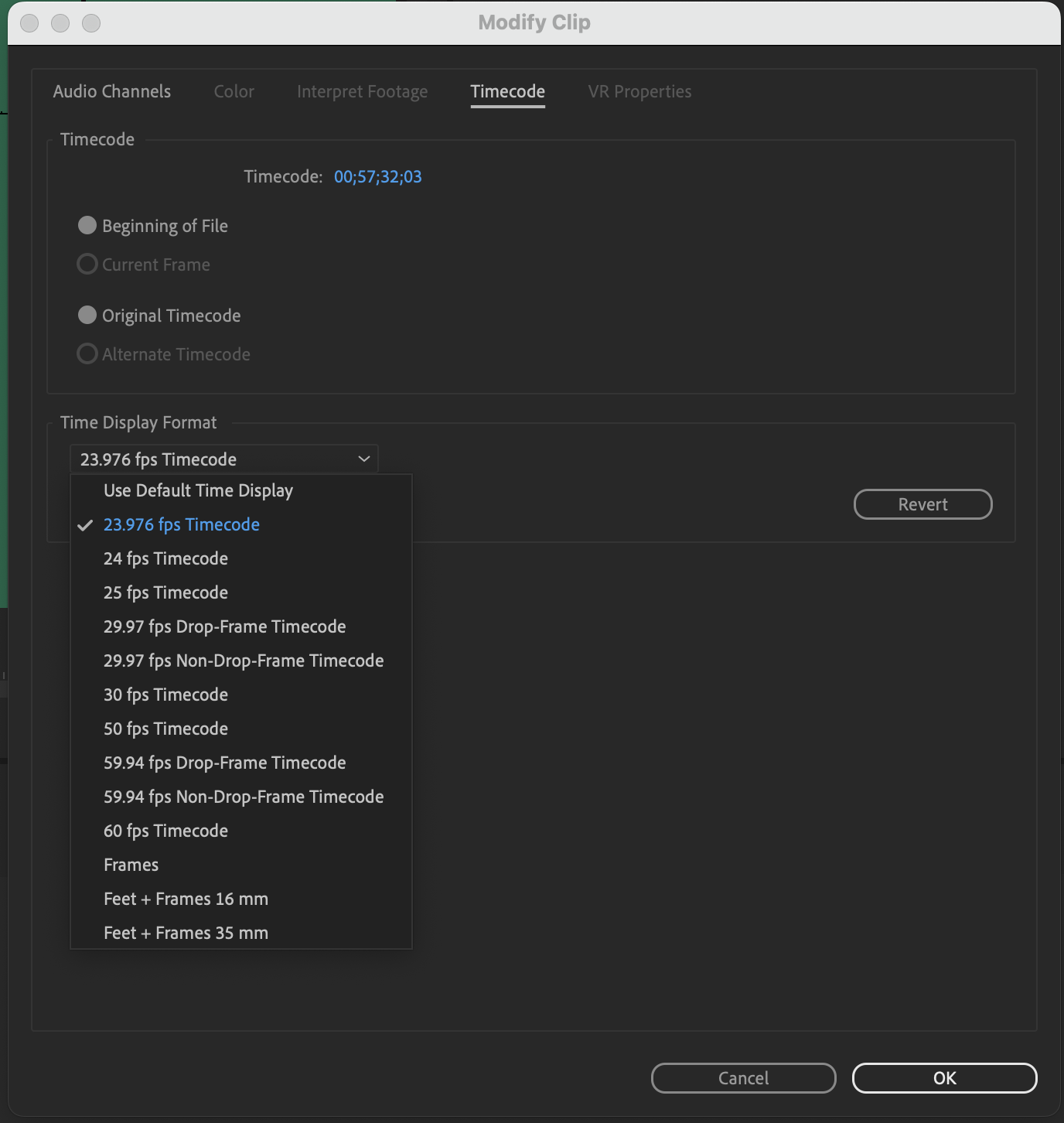Select 29.97 fps Drop-Frame Timecode
This screenshot has height=1123, width=1064.
click(224, 626)
